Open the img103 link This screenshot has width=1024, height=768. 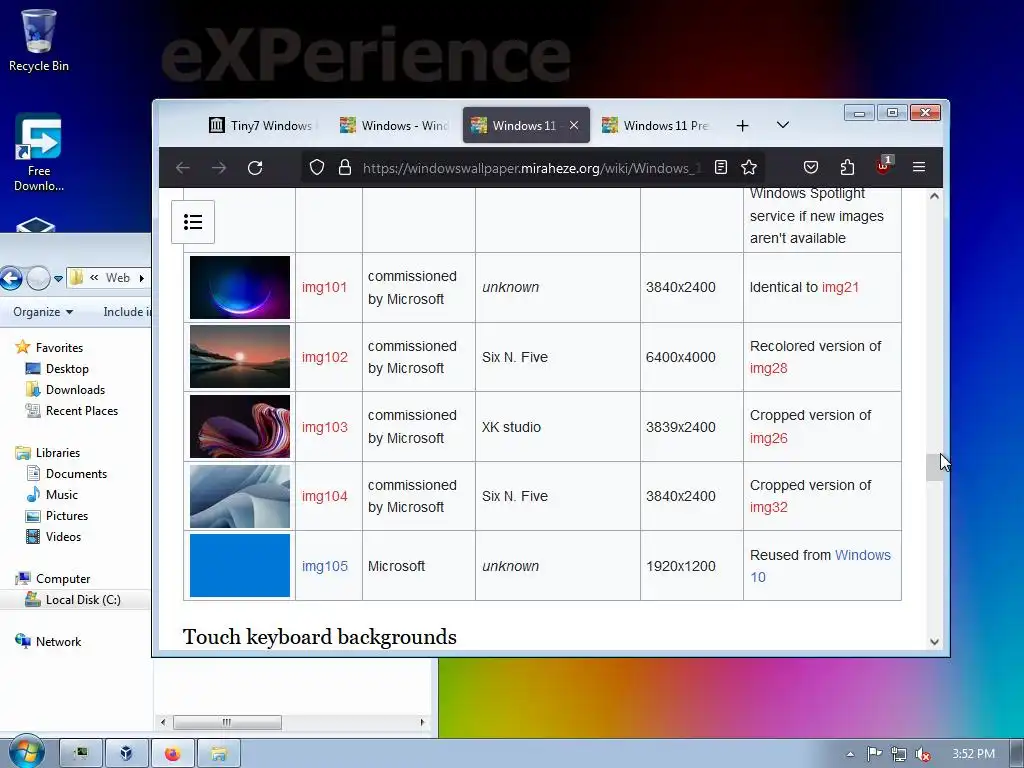325,427
